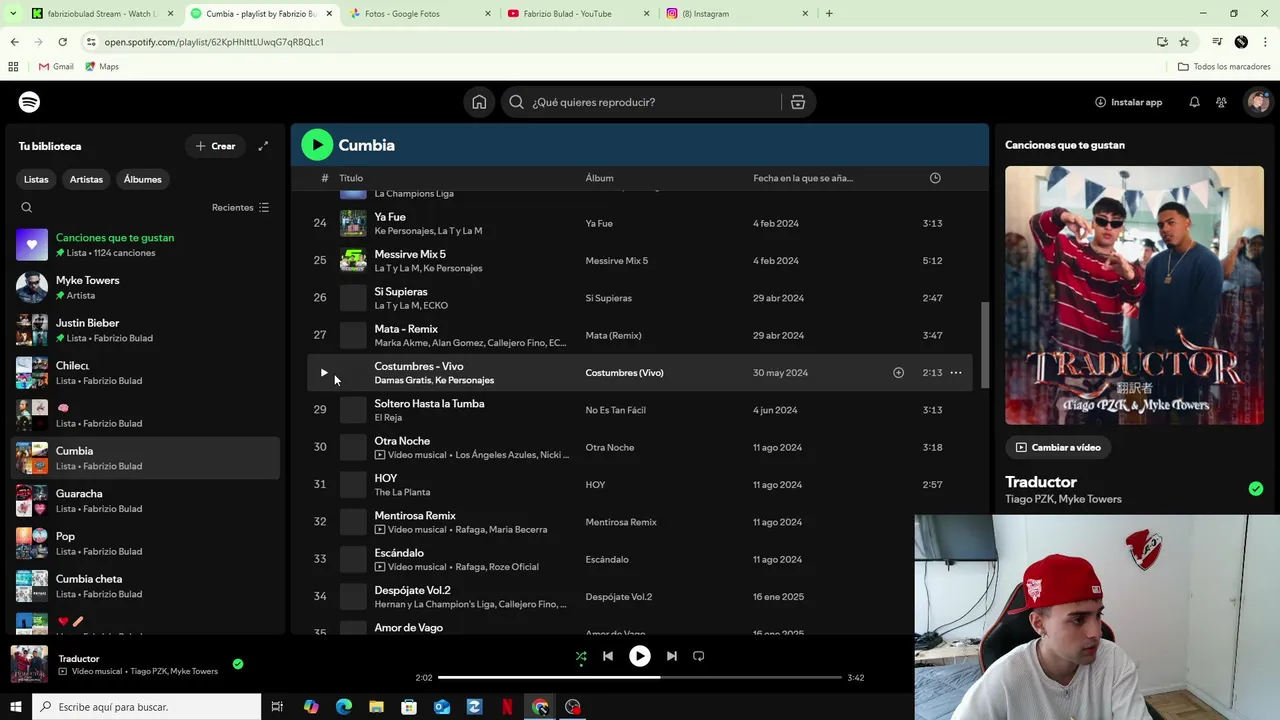The width and height of the screenshot is (1280, 720).
Task: Switch to Instagram browser tab
Action: (736, 14)
